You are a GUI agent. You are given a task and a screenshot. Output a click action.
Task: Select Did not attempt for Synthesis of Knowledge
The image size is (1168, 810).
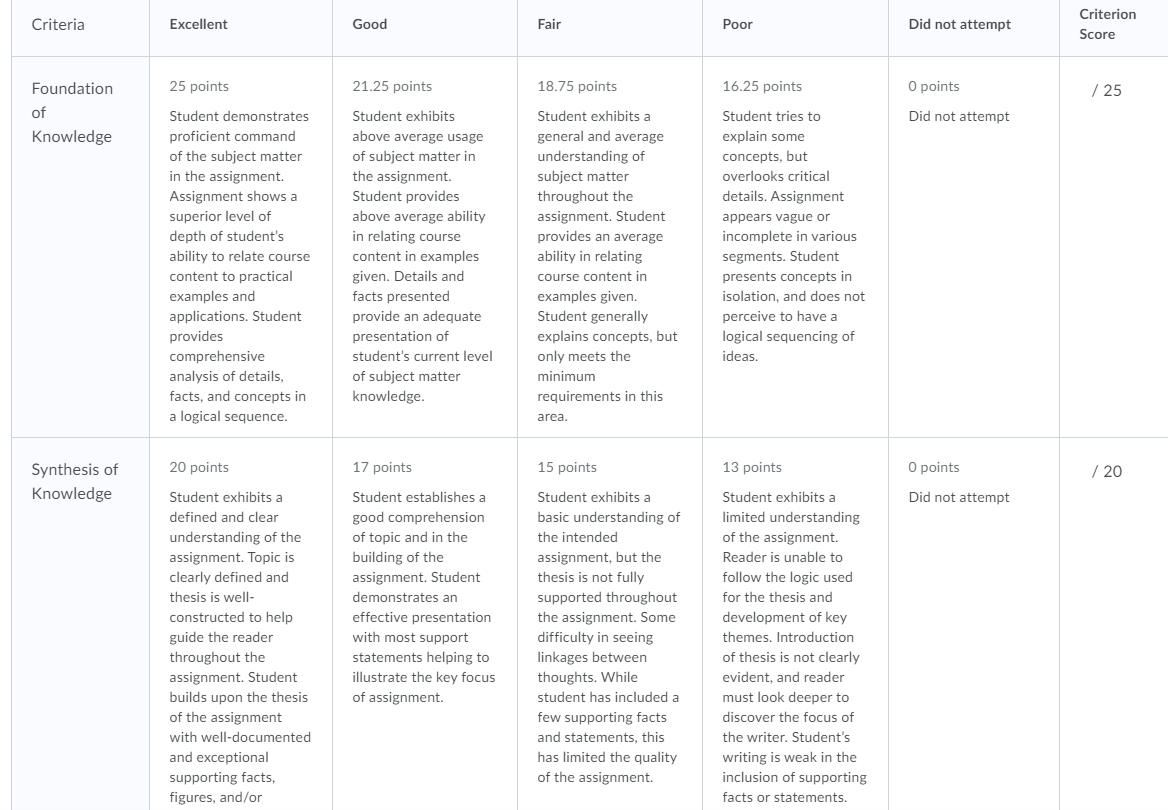pos(974,624)
